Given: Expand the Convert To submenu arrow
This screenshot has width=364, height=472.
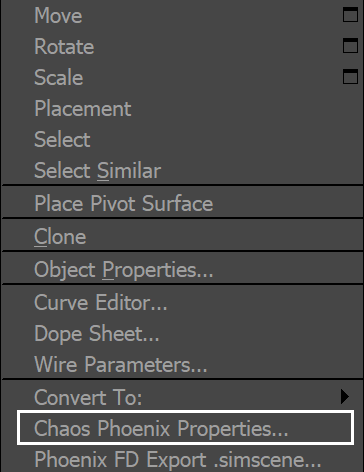Looking at the screenshot, I should [345, 397].
